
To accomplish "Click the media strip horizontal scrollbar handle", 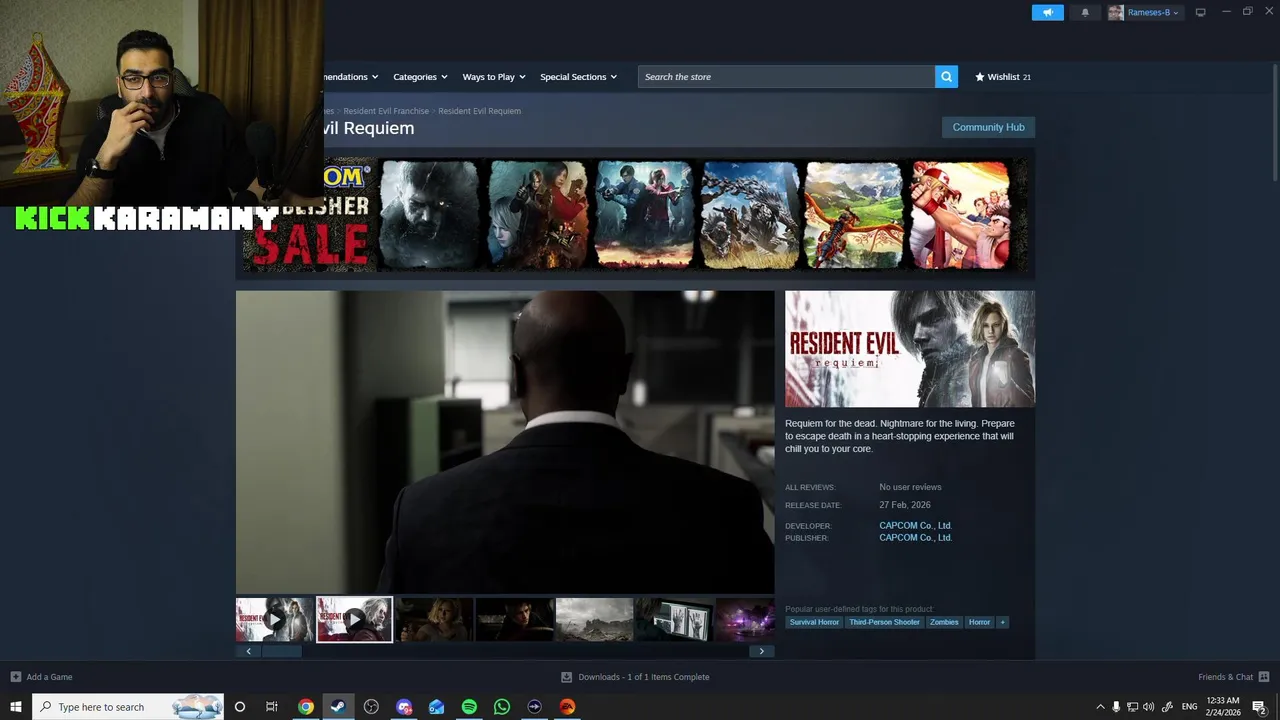I will [x=281, y=651].
